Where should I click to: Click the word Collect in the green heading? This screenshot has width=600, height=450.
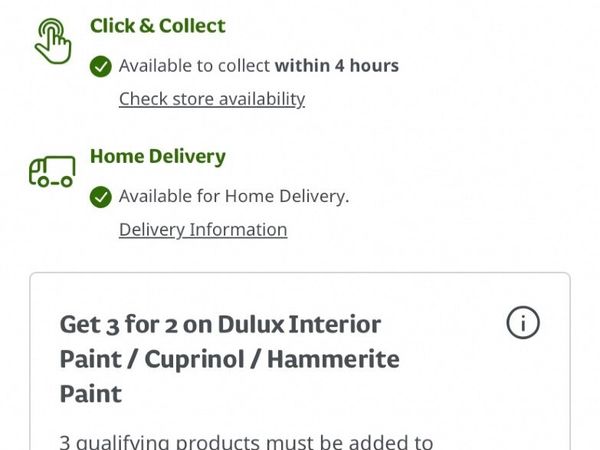click(x=190, y=26)
